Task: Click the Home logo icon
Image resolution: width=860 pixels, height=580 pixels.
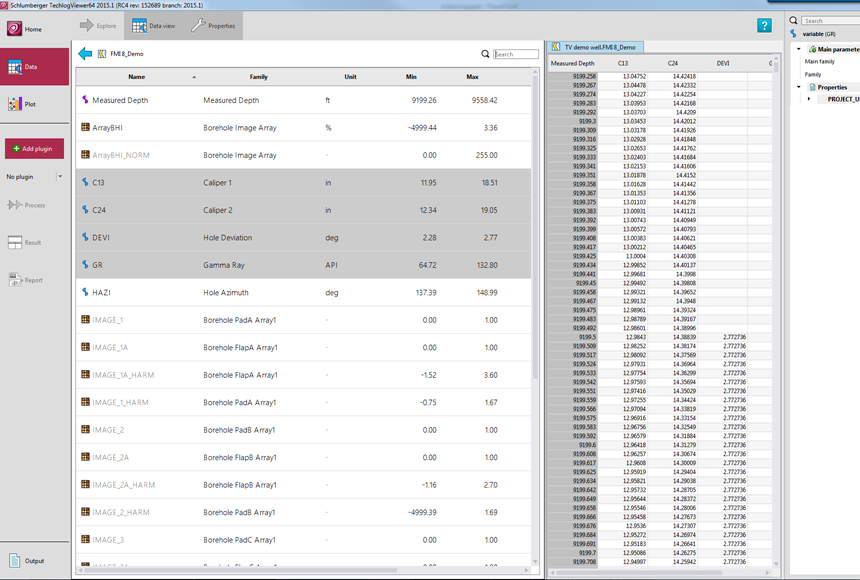Action: click(15, 29)
